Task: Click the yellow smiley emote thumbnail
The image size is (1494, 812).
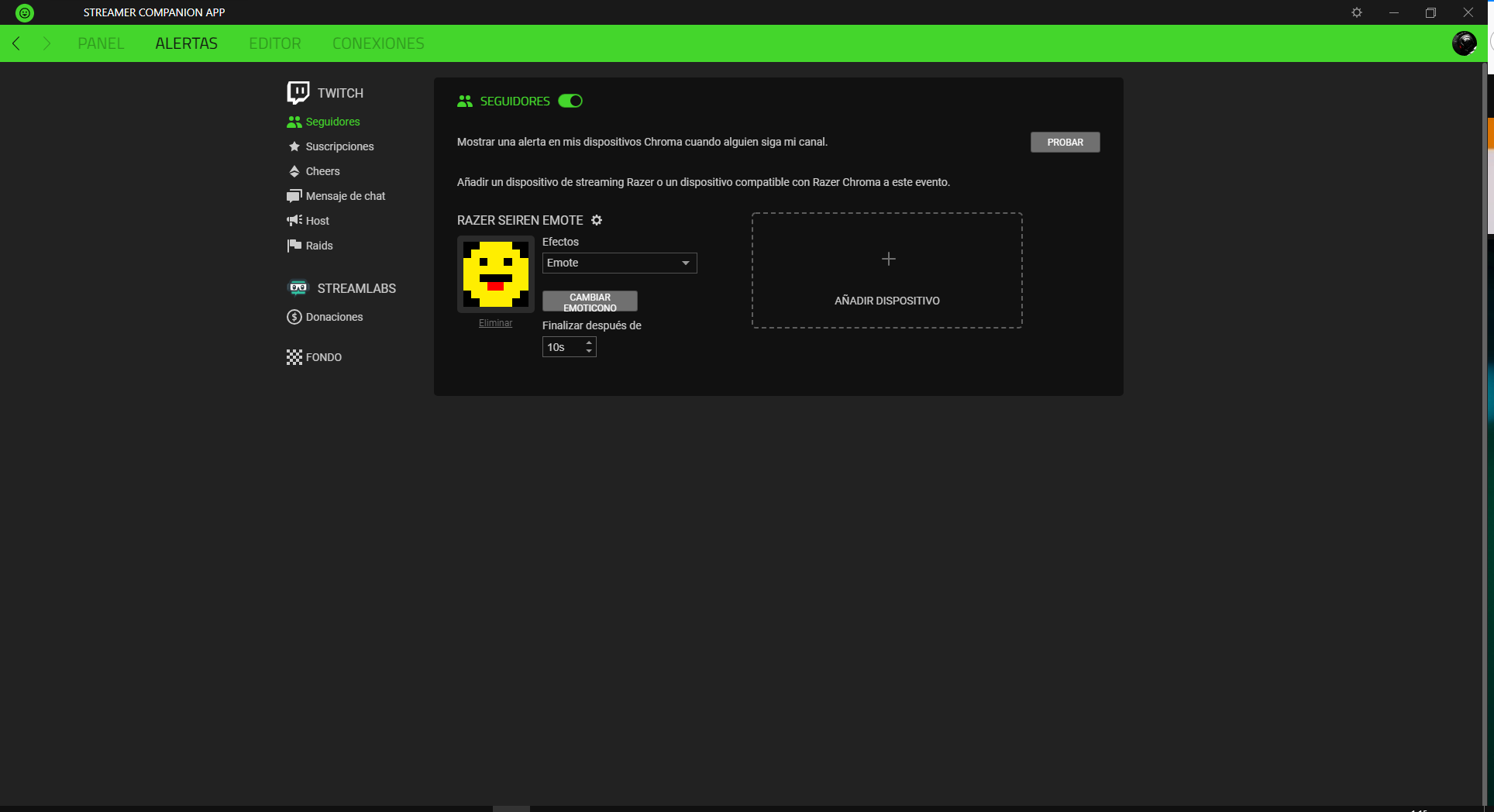Action: [496, 274]
